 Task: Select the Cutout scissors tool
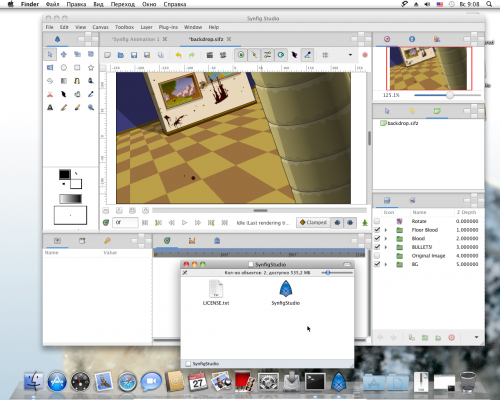[x=50, y=94]
